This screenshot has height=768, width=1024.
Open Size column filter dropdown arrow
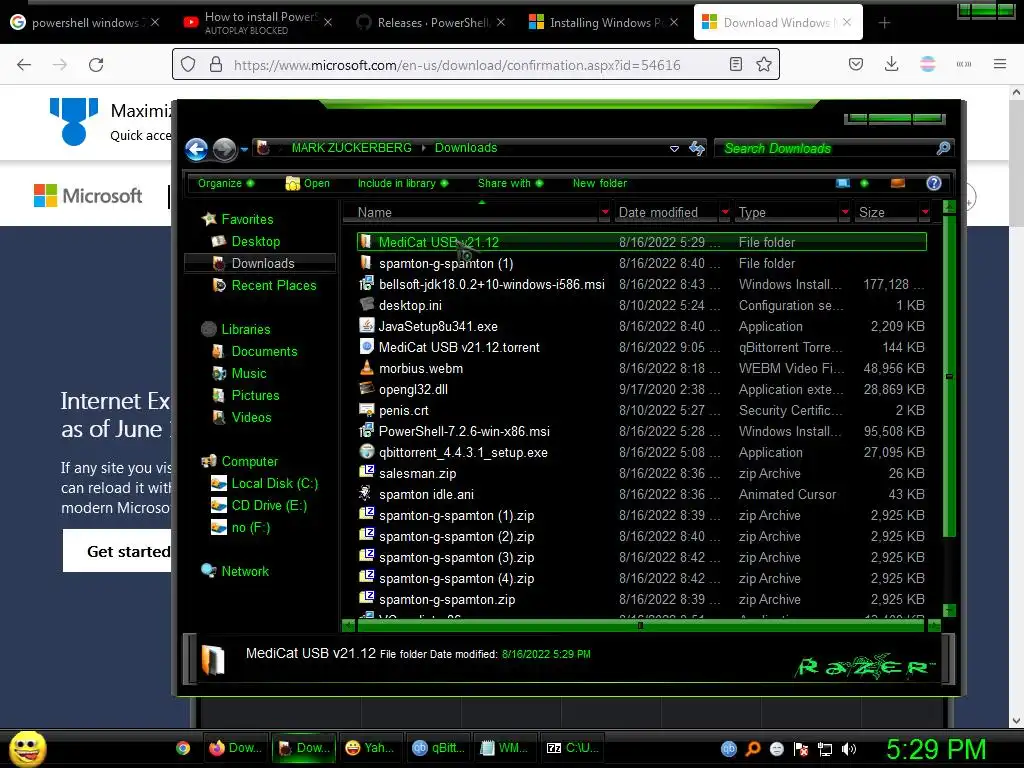click(x=925, y=212)
